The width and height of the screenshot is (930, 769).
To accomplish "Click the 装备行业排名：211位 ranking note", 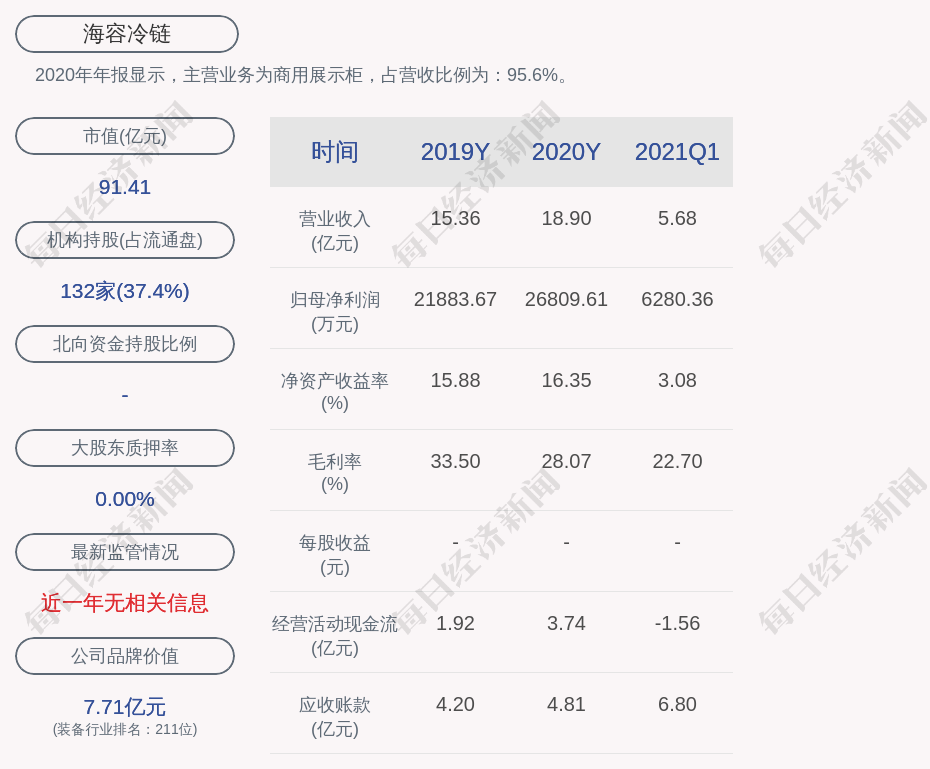I will point(125,729).
